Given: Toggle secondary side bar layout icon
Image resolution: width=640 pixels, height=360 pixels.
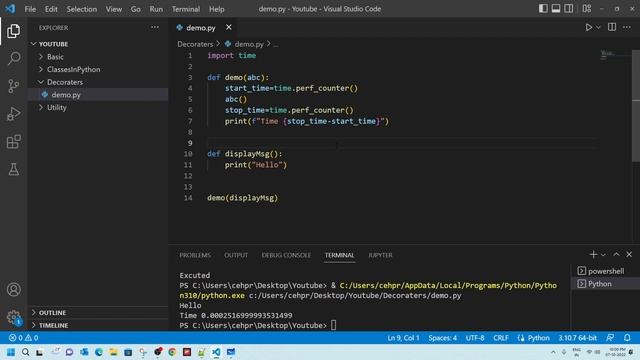Looking at the screenshot, I should [568, 9].
